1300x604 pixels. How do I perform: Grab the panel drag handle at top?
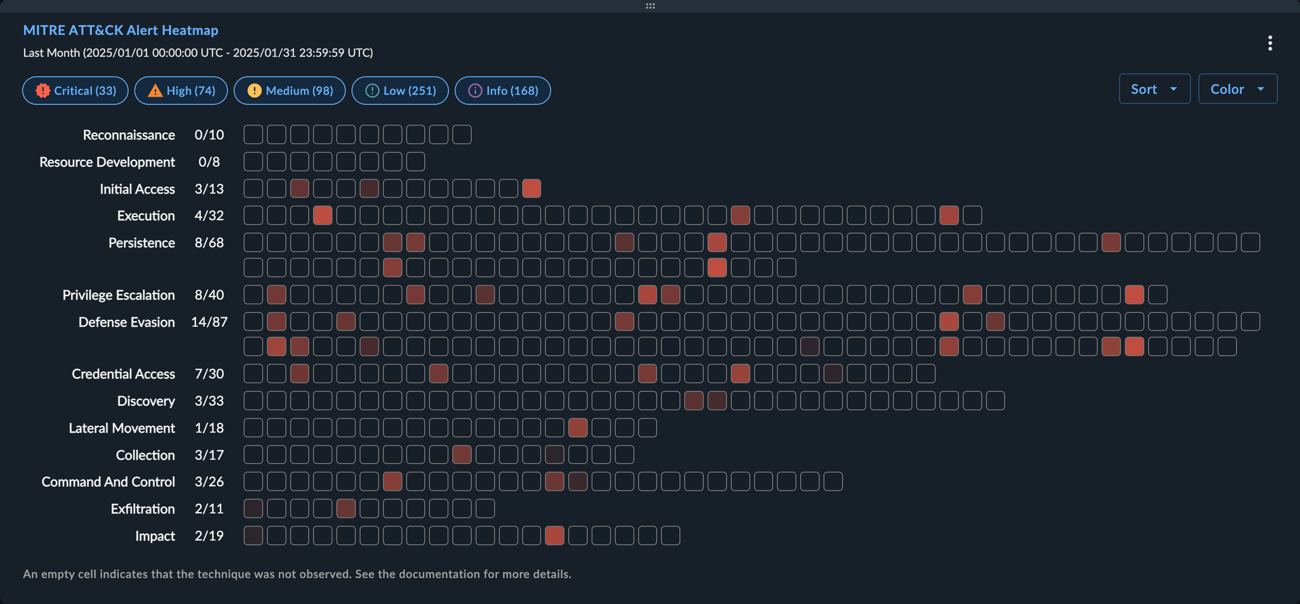[x=650, y=6]
